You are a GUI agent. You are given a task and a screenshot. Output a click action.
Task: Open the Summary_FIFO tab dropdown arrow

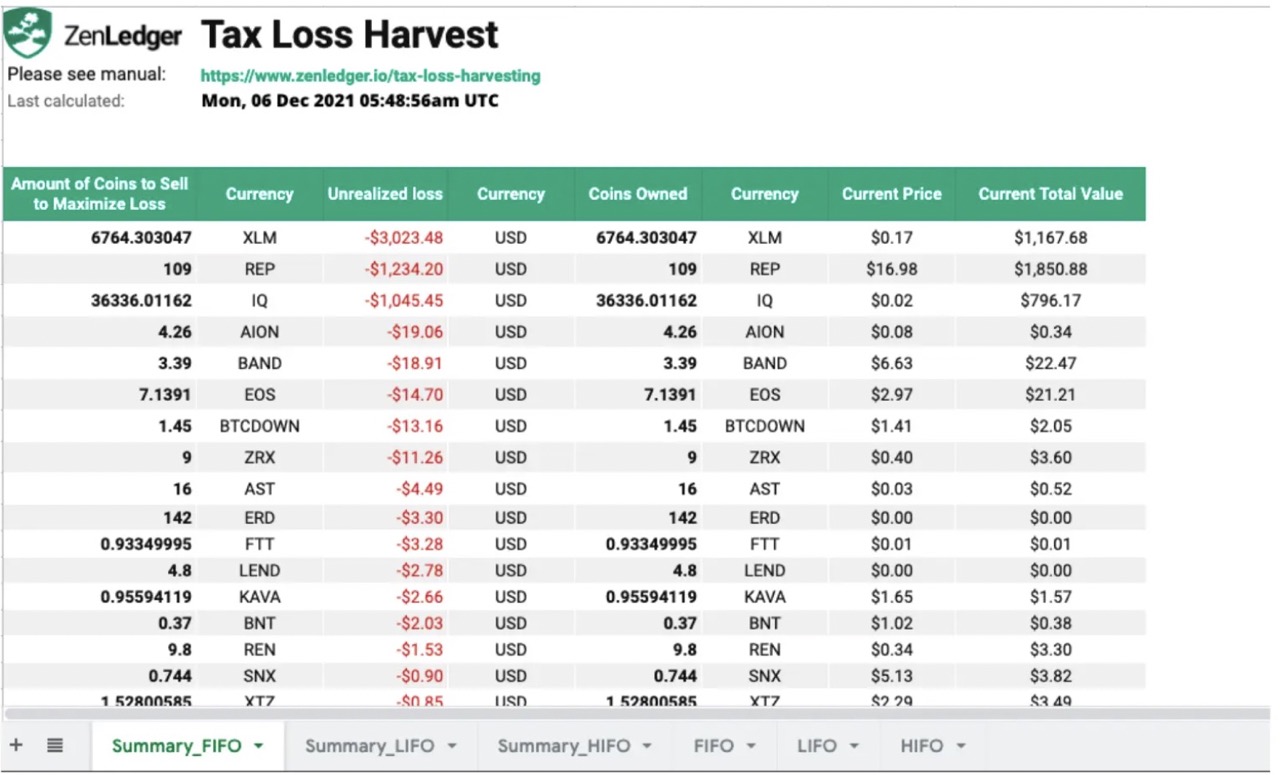tap(256, 745)
